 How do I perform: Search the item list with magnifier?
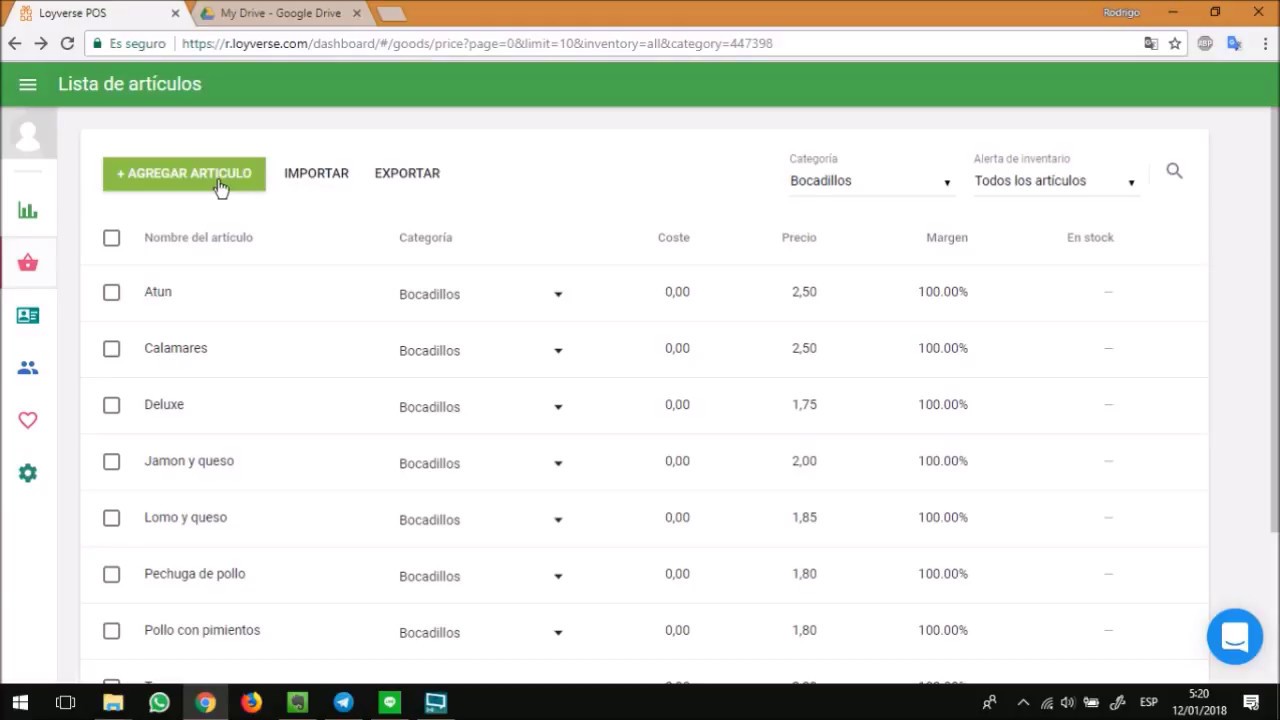[x=1174, y=171]
